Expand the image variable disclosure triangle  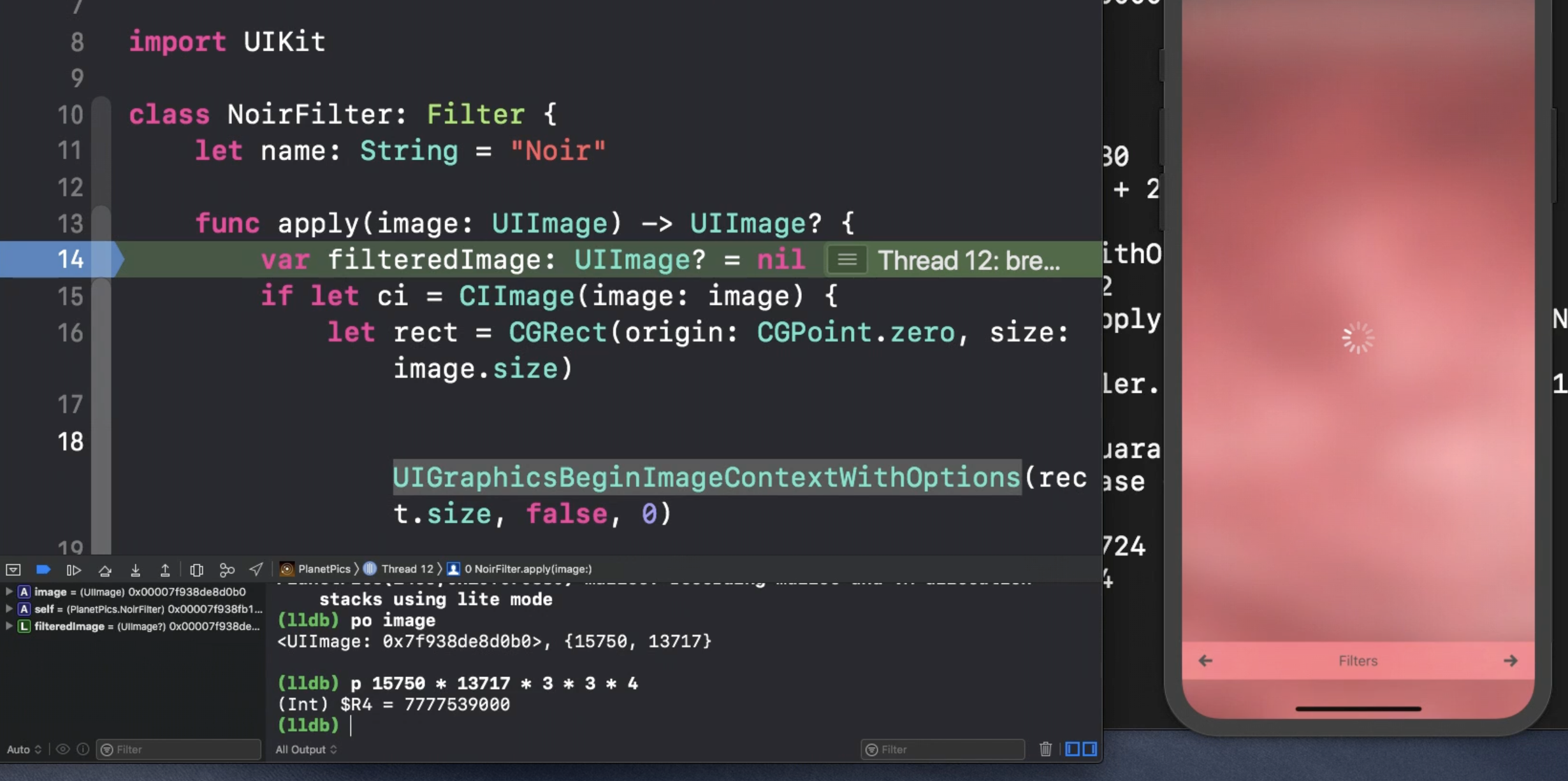pyautogui.click(x=9, y=592)
